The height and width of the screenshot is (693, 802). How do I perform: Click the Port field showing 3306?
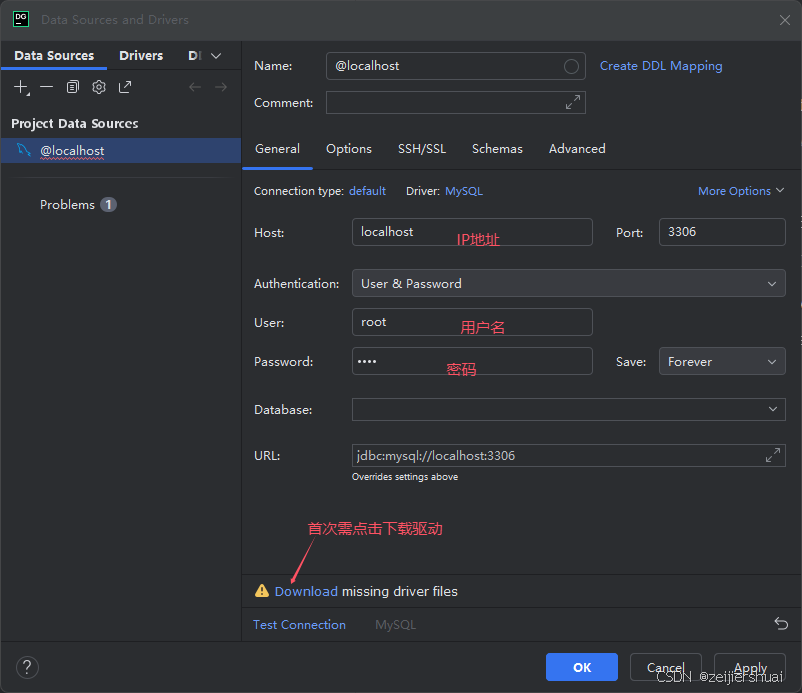click(722, 232)
